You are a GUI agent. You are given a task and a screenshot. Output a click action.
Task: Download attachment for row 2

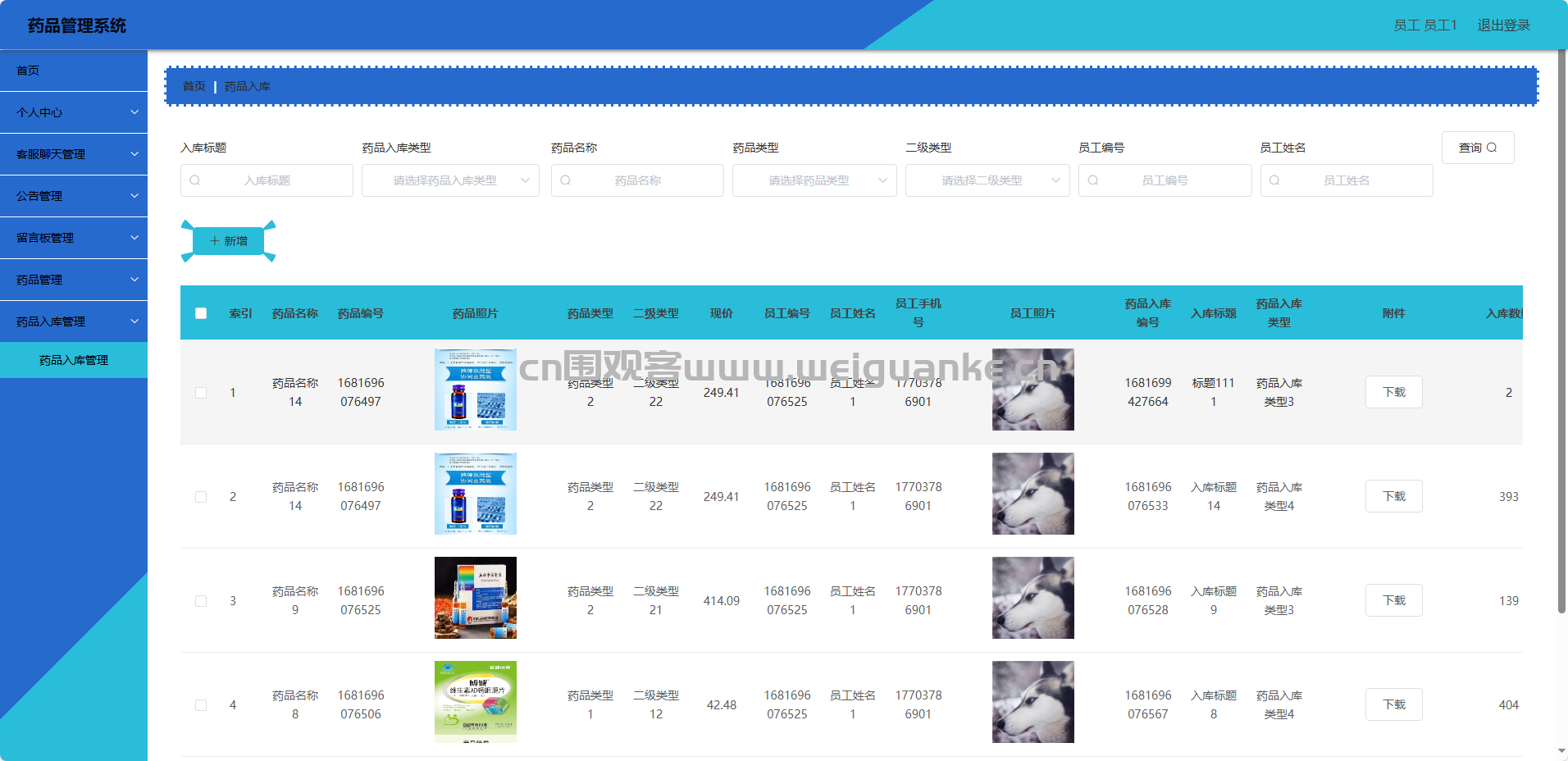click(x=1394, y=496)
